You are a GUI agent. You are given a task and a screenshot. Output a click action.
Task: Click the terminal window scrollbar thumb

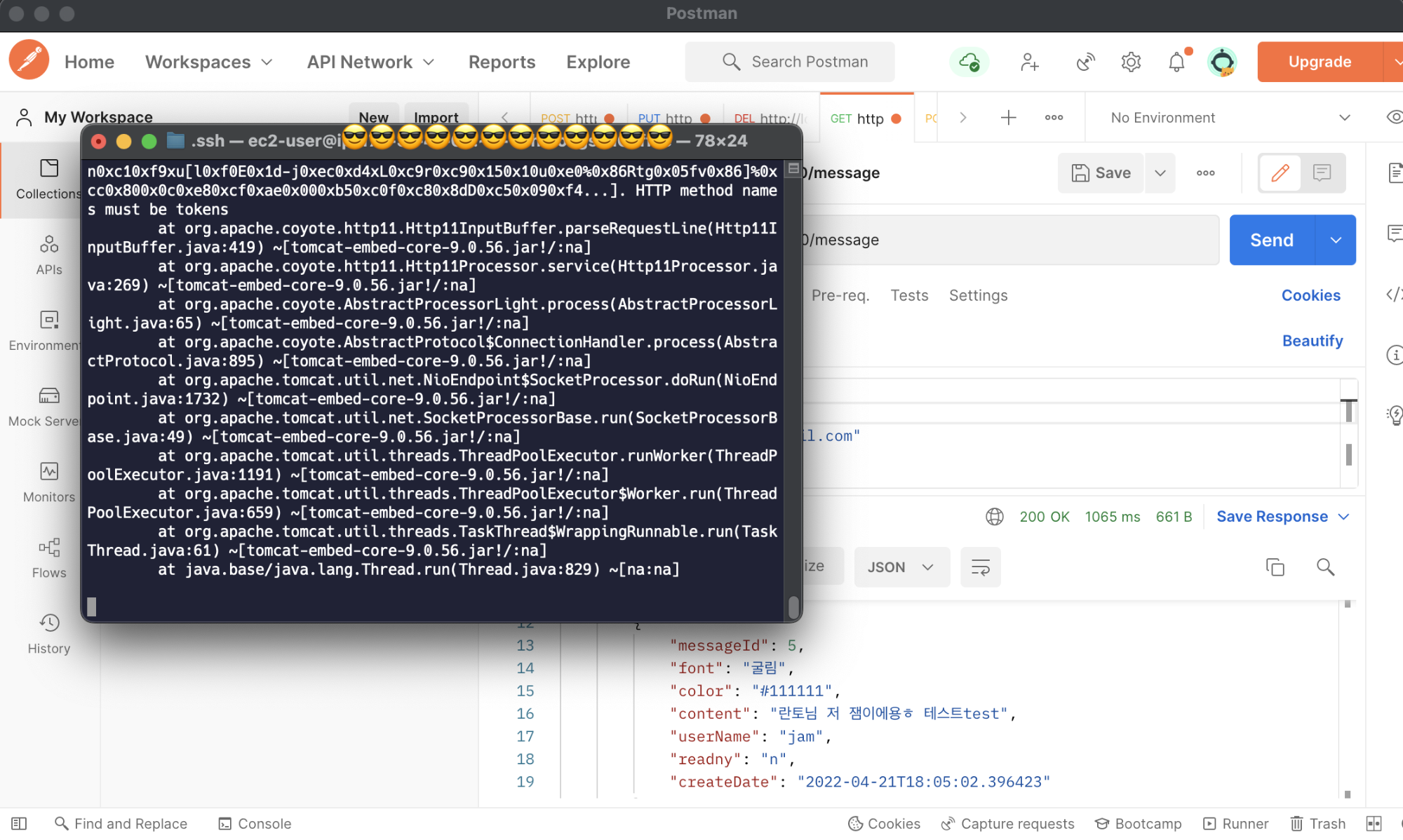point(793,606)
